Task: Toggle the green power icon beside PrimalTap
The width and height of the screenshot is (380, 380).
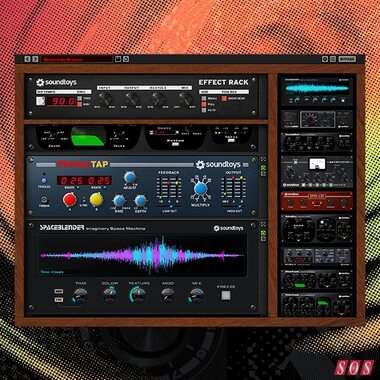Action: tap(263, 168)
